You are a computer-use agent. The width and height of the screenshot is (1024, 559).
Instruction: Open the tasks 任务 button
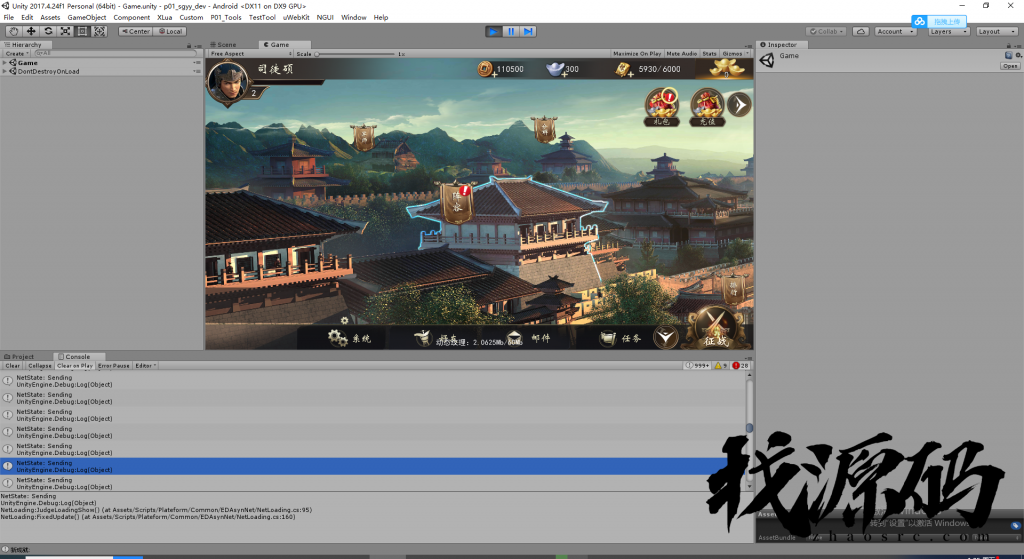pyautogui.click(x=620, y=338)
